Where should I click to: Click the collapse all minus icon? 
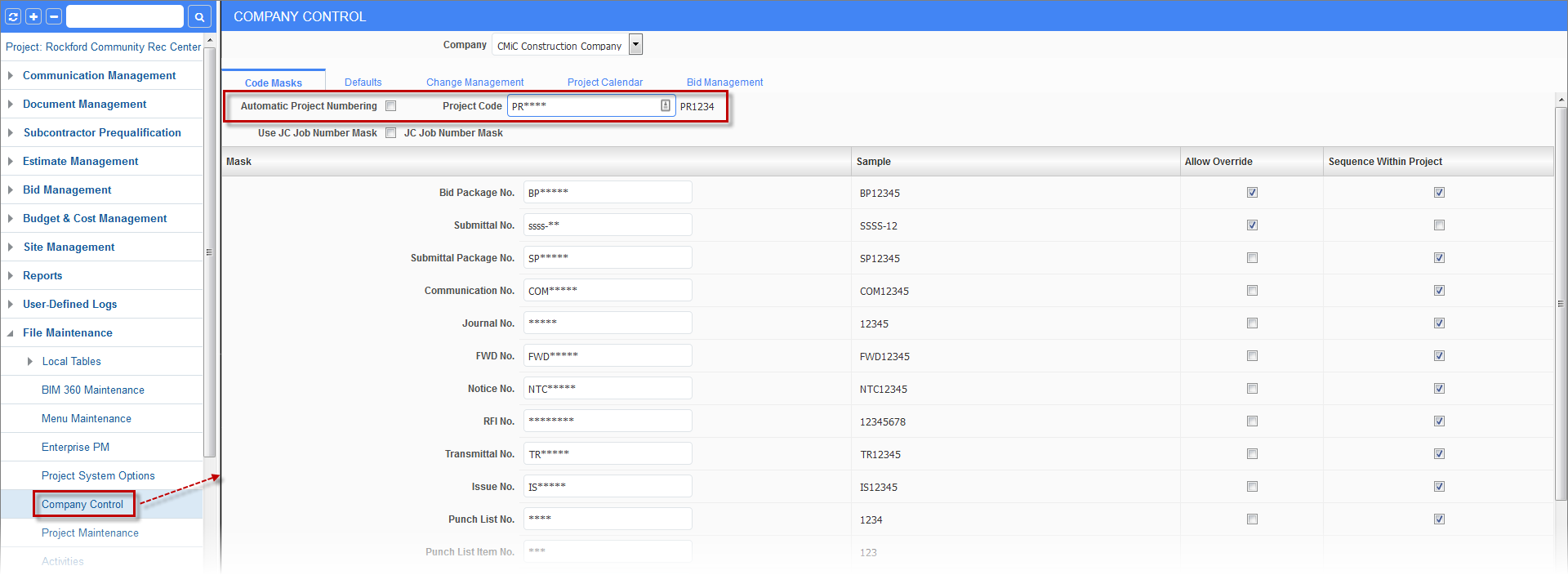coord(54,16)
